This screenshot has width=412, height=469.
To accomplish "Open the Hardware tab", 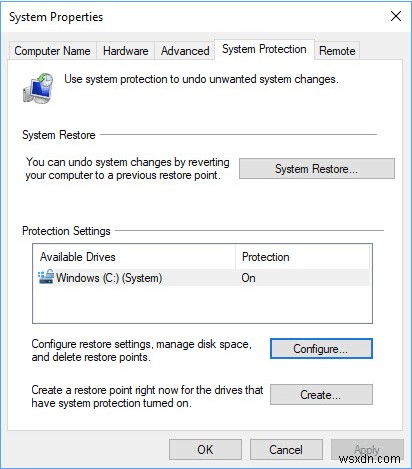I will click(x=126, y=51).
